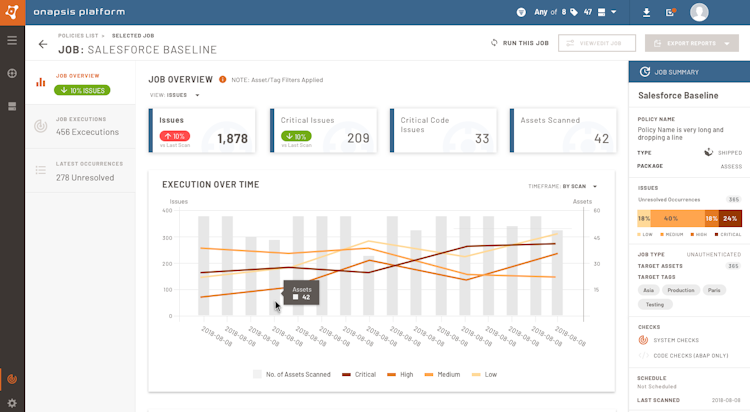Click the Job Summary clock icon
This screenshot has width=750, height=412.
[645, 72]
